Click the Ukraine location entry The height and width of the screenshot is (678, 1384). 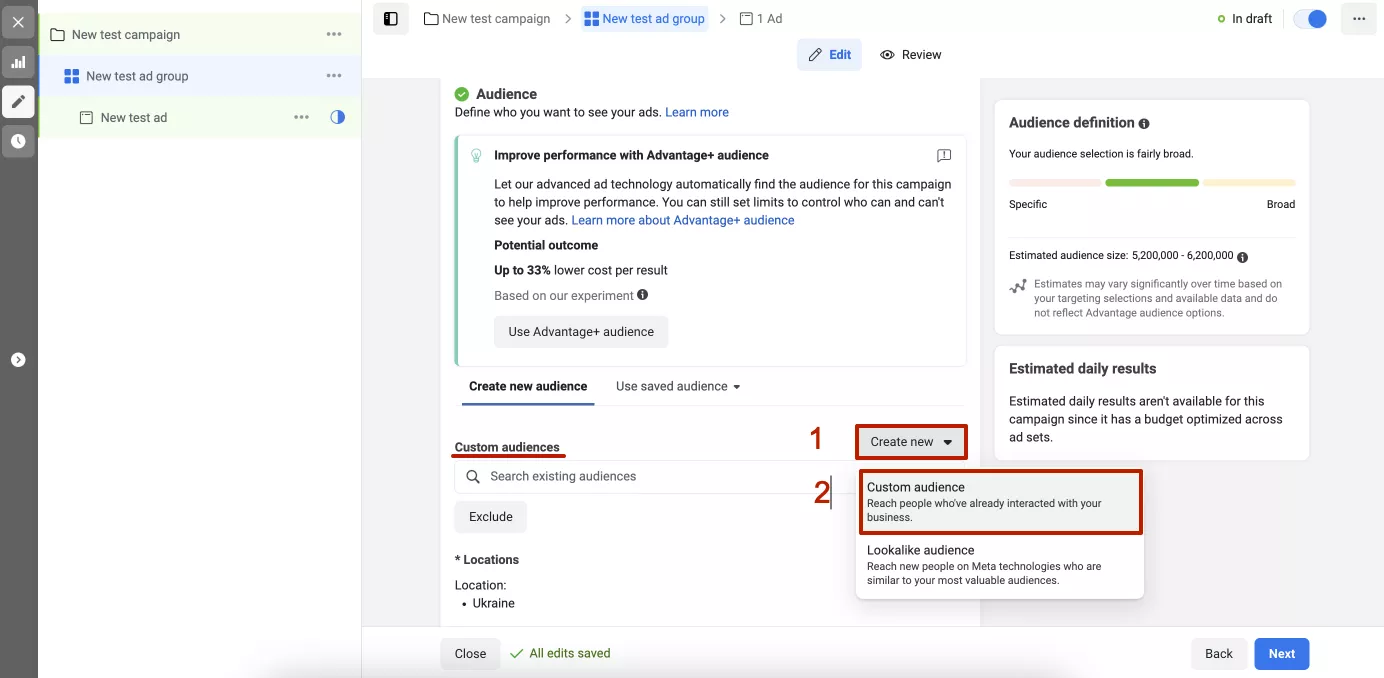click(494, 603)
